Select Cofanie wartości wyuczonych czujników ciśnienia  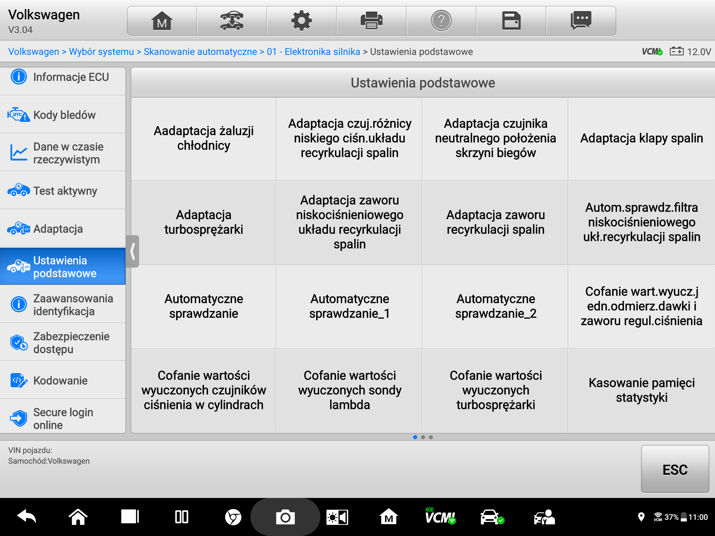point(203,390)
